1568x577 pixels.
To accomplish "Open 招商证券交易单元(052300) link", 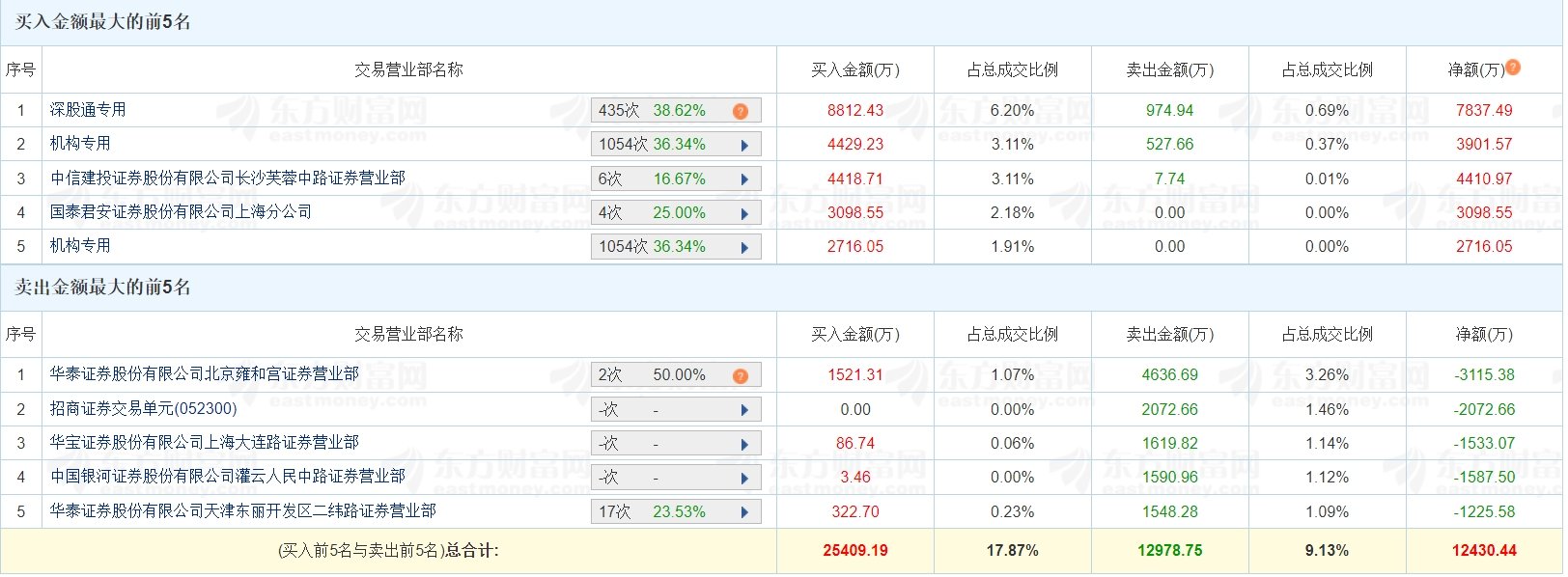I will coord(144,408).
